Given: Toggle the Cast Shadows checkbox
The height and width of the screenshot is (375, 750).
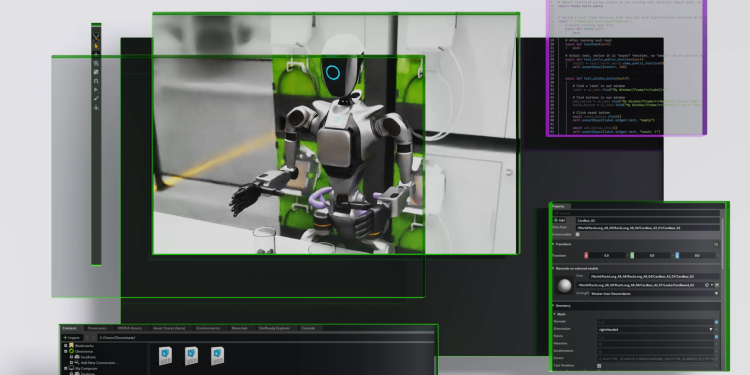Looking at the screenshot, I should click(x=599, y=366).
